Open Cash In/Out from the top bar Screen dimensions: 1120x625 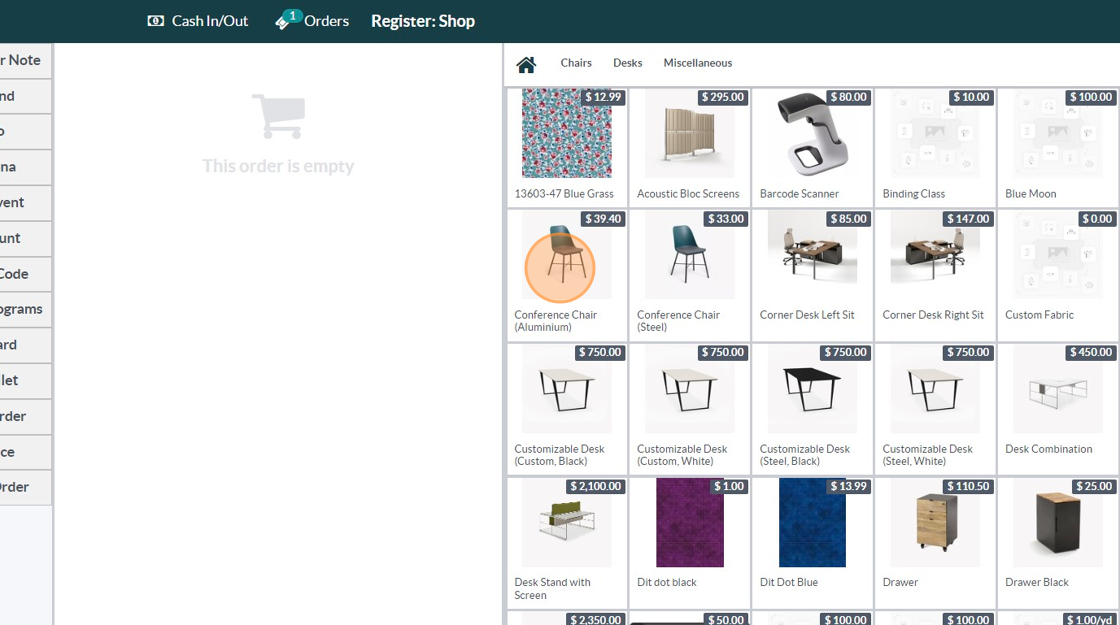(198, 21)
